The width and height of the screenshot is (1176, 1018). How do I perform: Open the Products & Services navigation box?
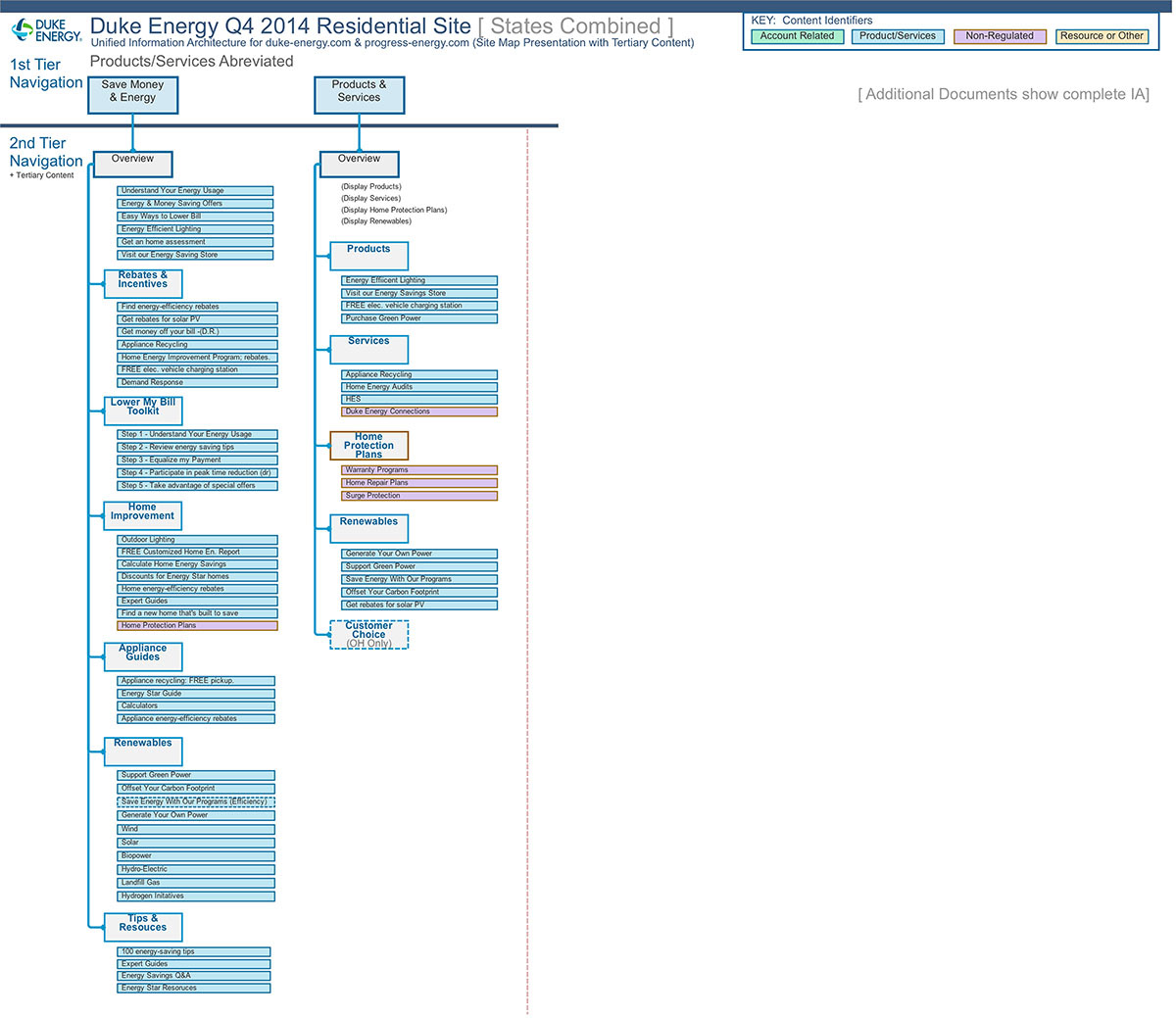point(359,95)
